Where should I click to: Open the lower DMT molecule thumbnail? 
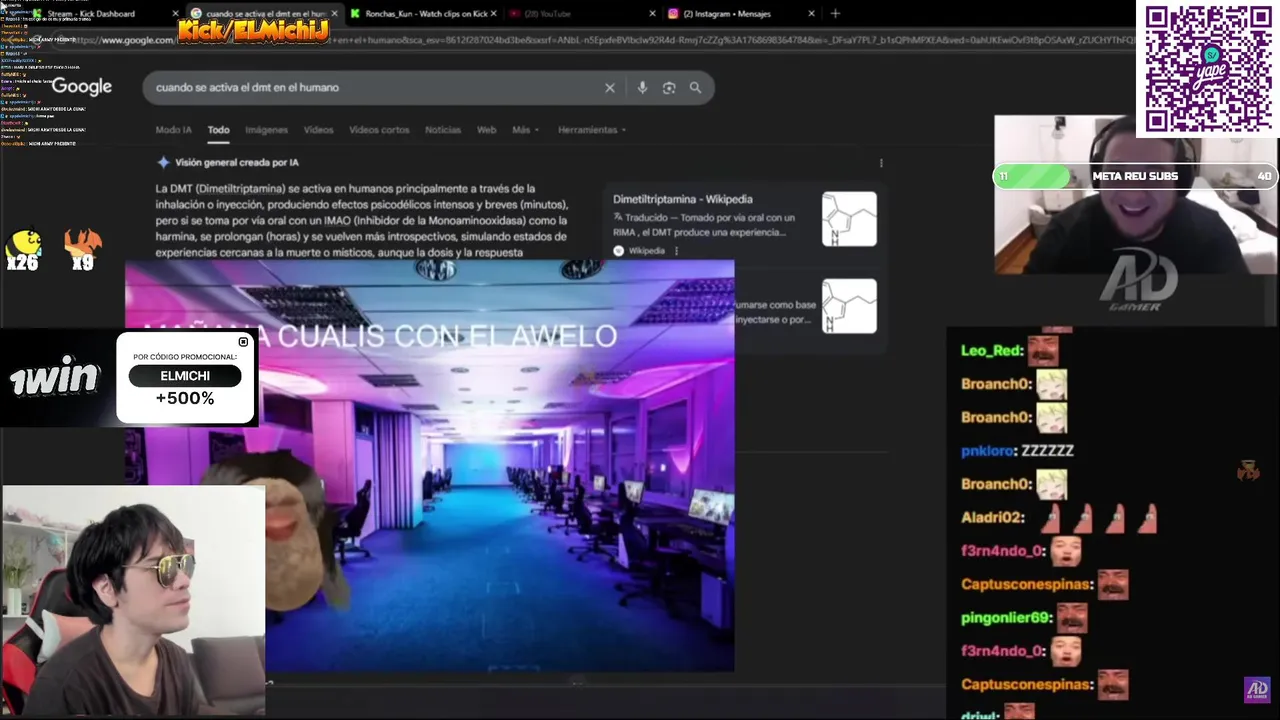(x=849, y=306)
